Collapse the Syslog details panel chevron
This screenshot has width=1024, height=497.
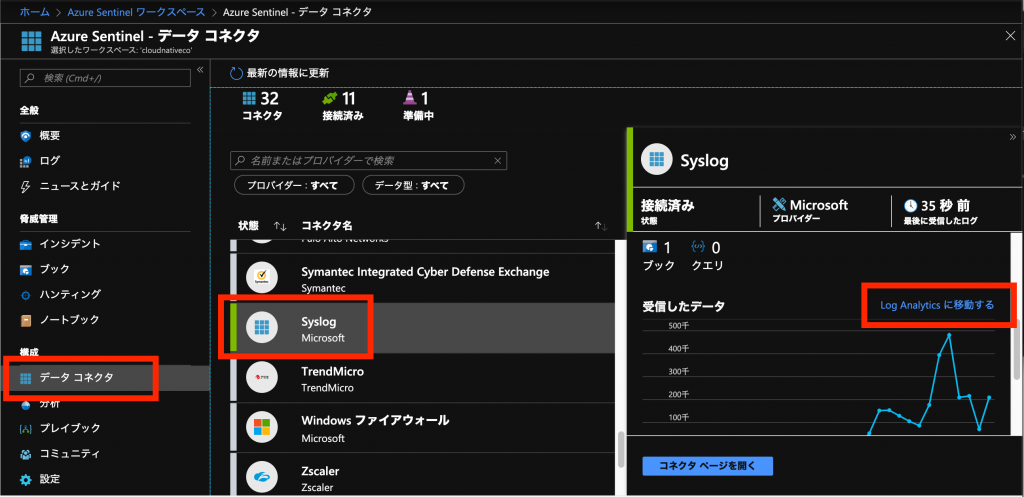(x=1013, y=137)
